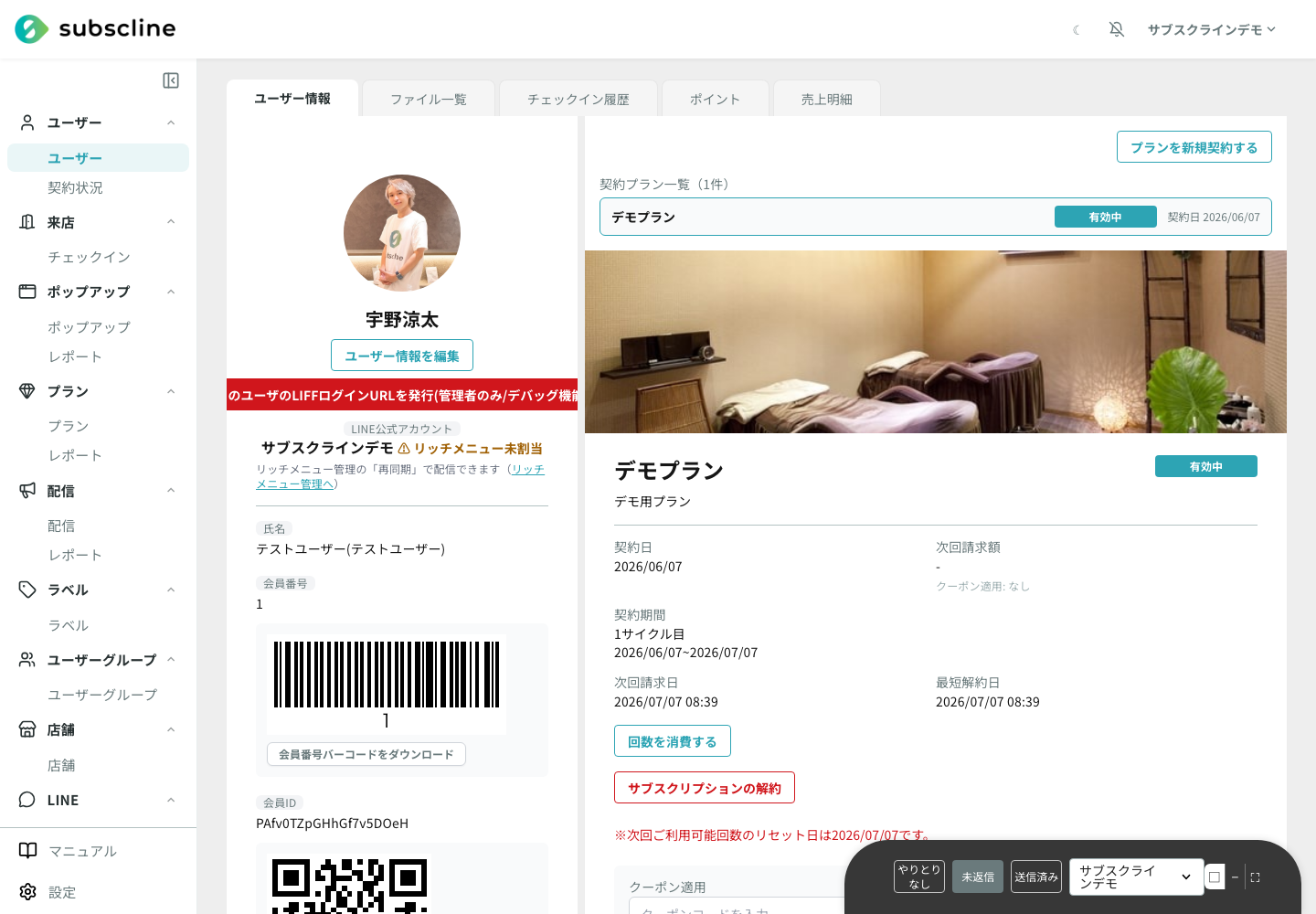Click the ユーザーグループ people icon in sidebar

(27, 660)
